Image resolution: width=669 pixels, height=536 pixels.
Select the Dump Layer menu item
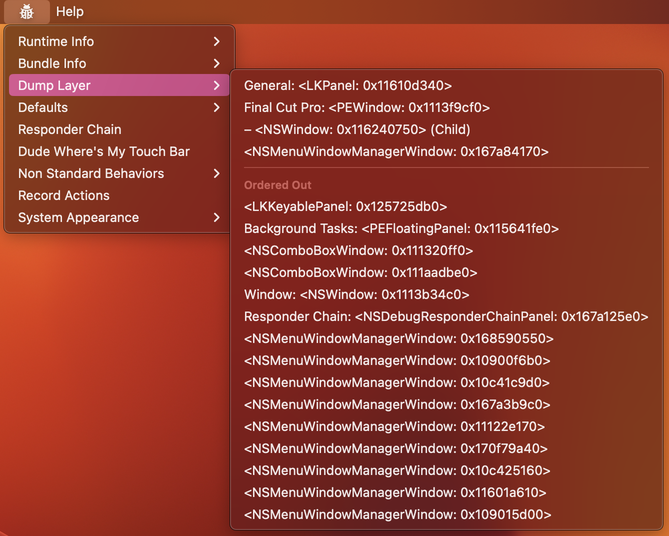tap(119, 85)
